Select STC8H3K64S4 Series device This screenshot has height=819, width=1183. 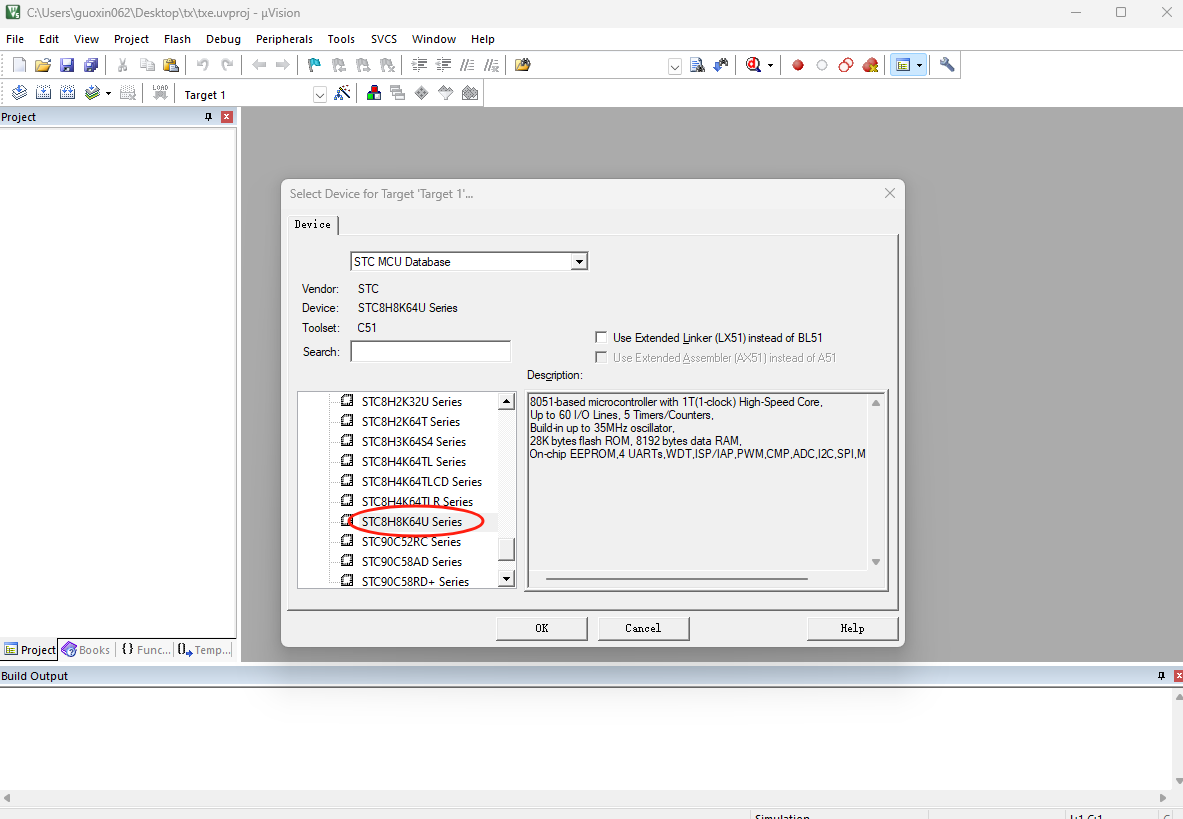pyautogui.click(x=414, y=442)
